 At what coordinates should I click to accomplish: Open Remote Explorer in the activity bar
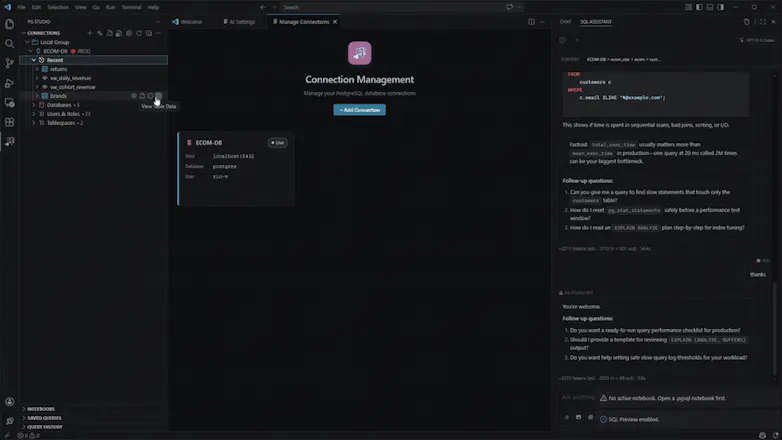coord(9,103)
